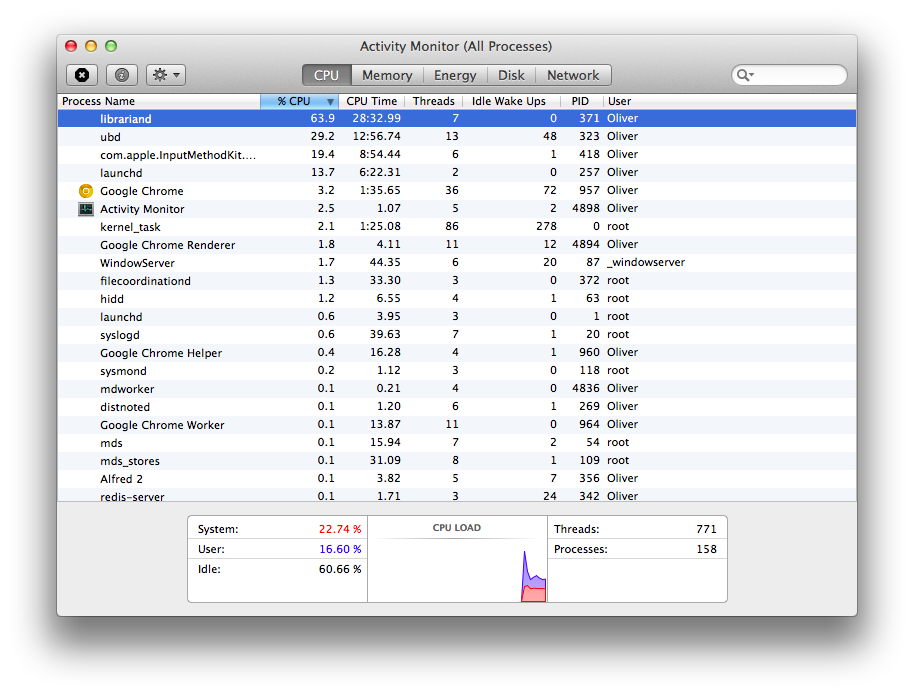Sort by PID column header

click(x=580, y=101)
